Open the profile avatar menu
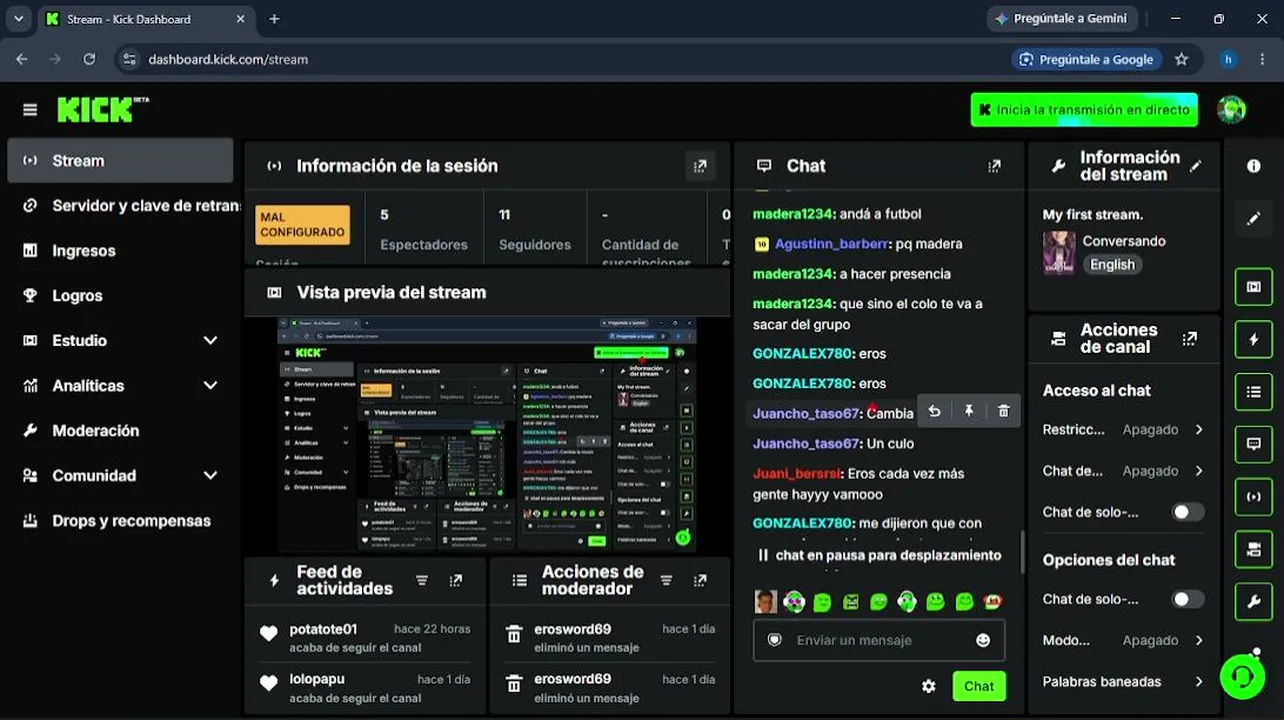Screen dimensions: 1284x720 point(1231,110)
